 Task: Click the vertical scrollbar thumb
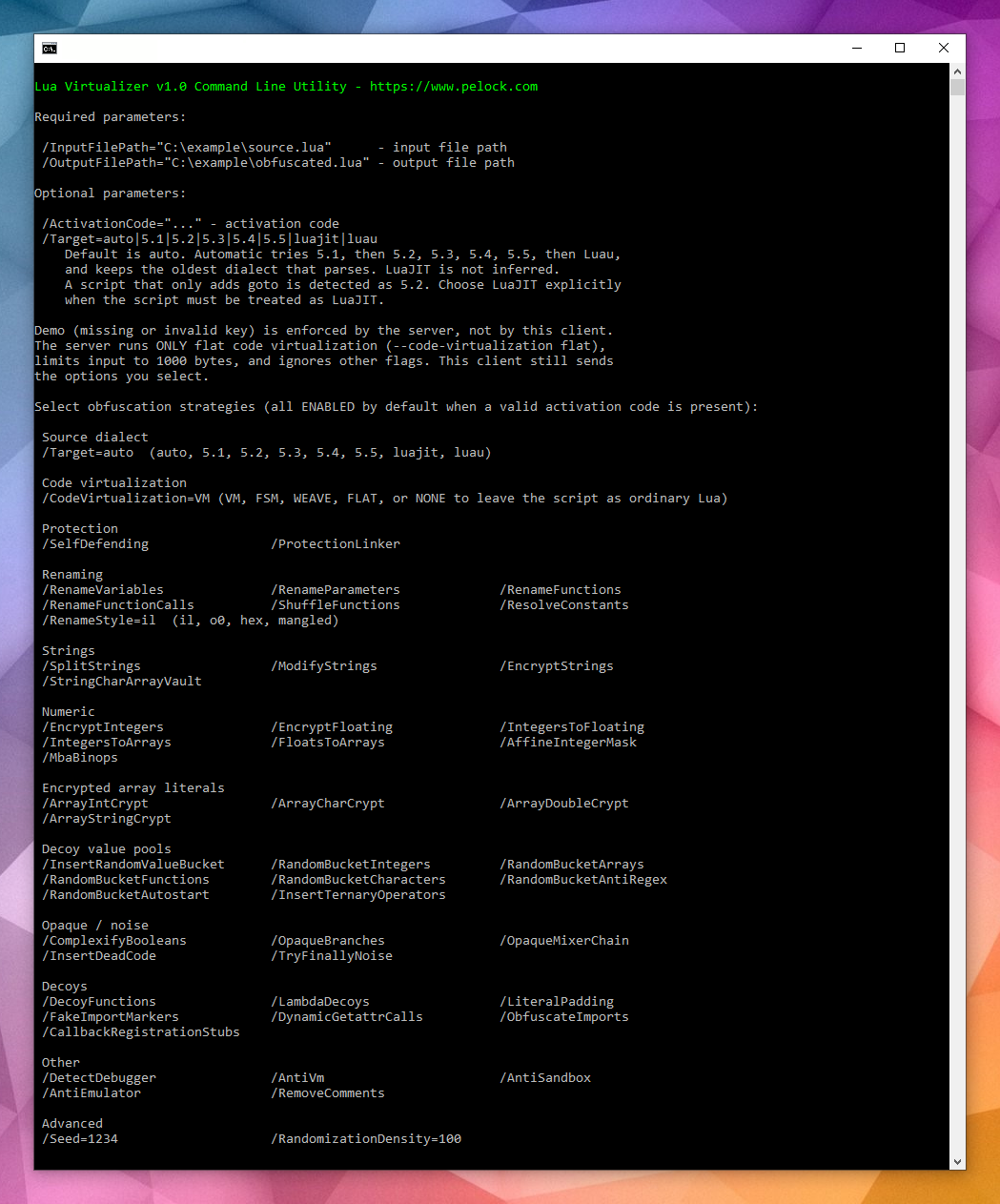957,88
